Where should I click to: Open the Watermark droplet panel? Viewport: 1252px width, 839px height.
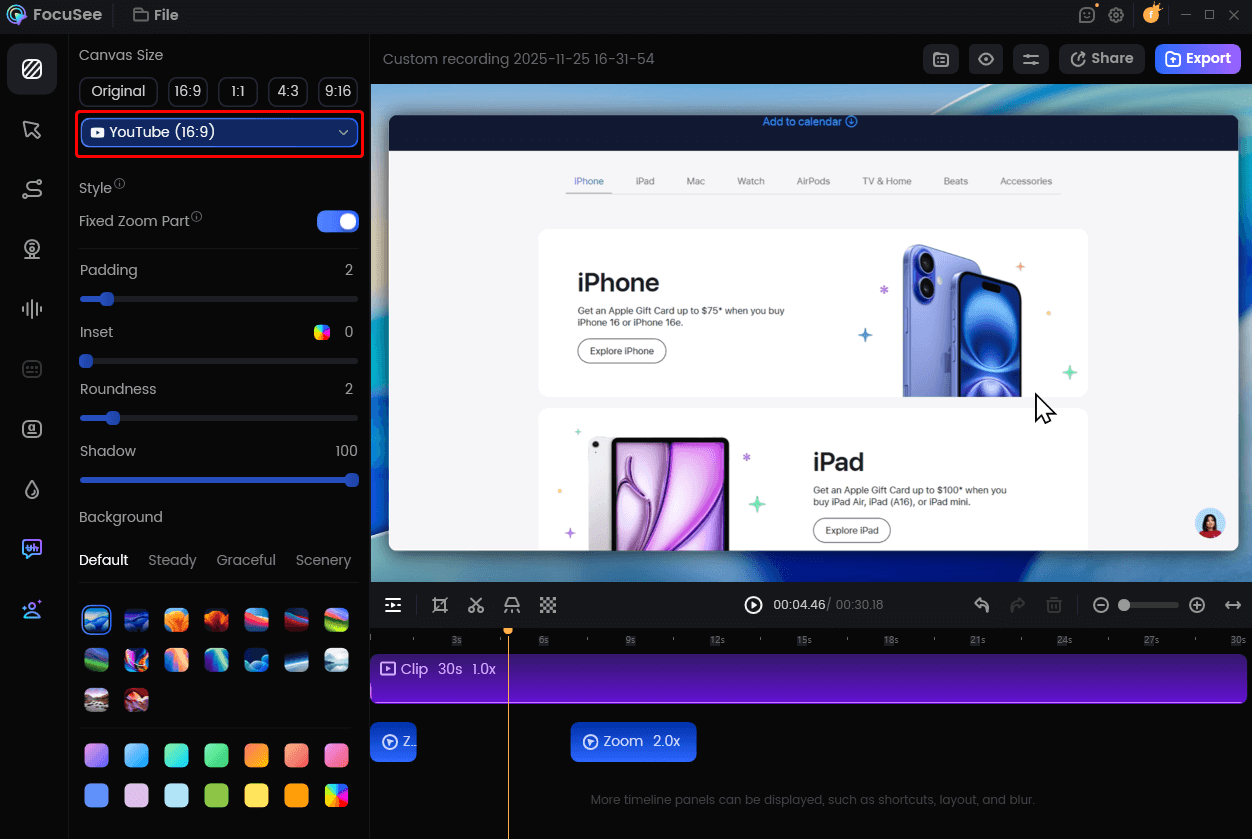click(x=32, y=489)
